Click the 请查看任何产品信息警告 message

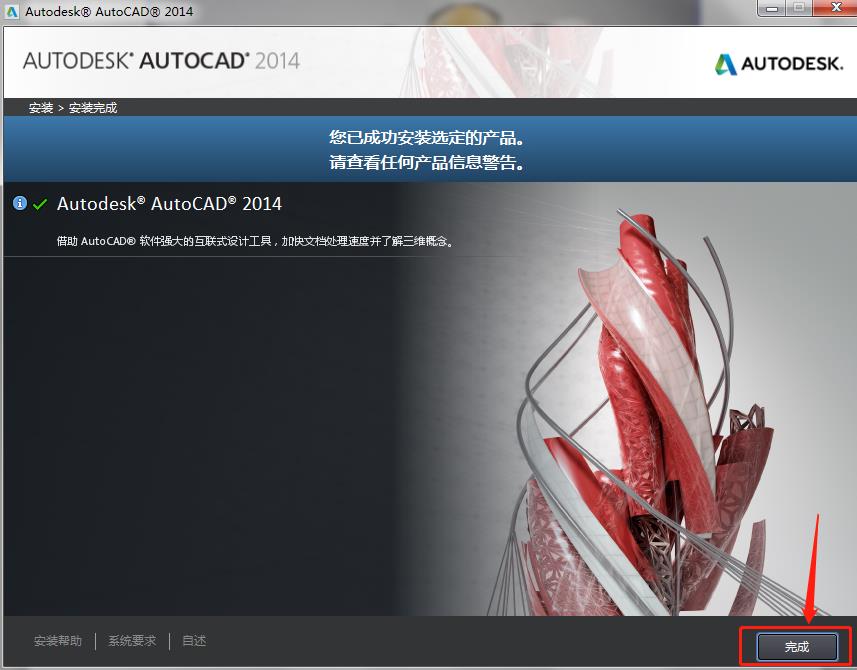(x=427, y=162)
